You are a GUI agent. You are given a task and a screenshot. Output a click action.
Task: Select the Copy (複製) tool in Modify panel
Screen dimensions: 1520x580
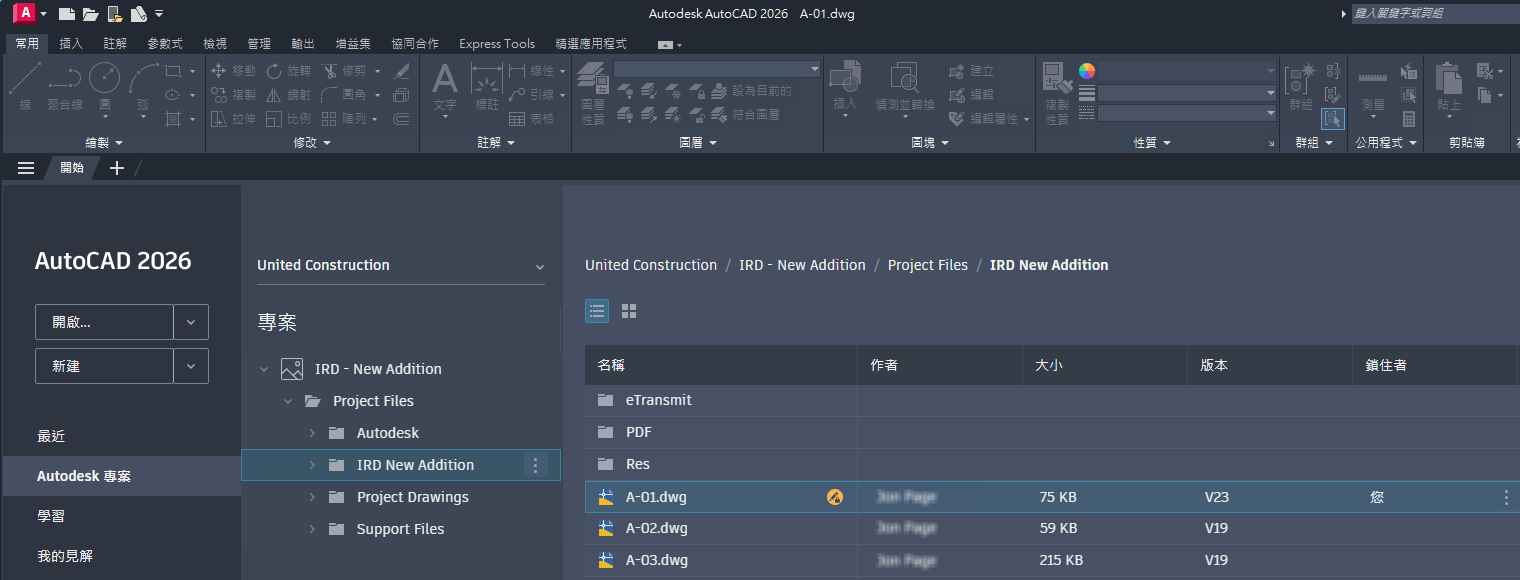coord(233,95)
